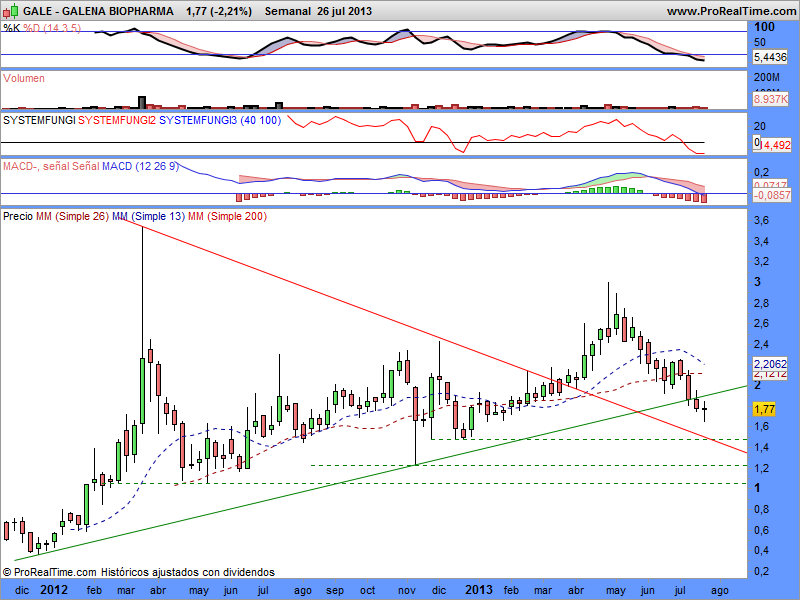Click the nov month label on time axis
This screenshot has width=800, height=600.
(x=407, y=591)
